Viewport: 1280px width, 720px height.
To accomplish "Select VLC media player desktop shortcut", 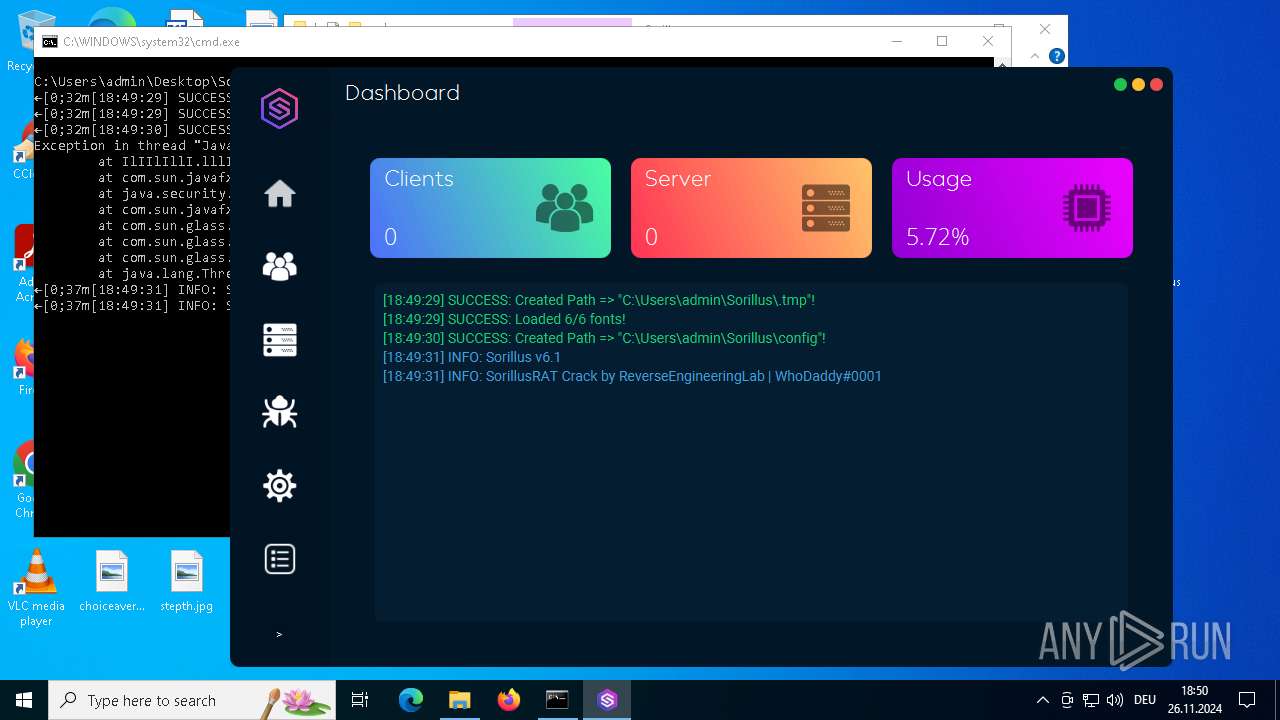I will point(36,588).
